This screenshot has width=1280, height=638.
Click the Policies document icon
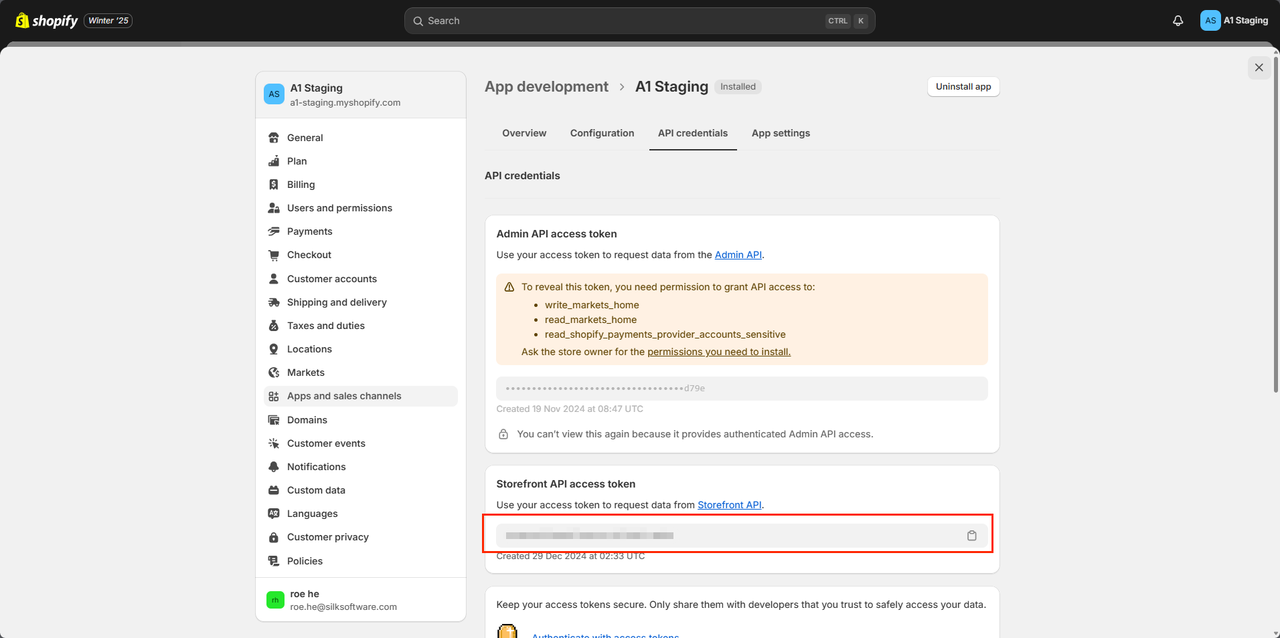pos(274,561)
